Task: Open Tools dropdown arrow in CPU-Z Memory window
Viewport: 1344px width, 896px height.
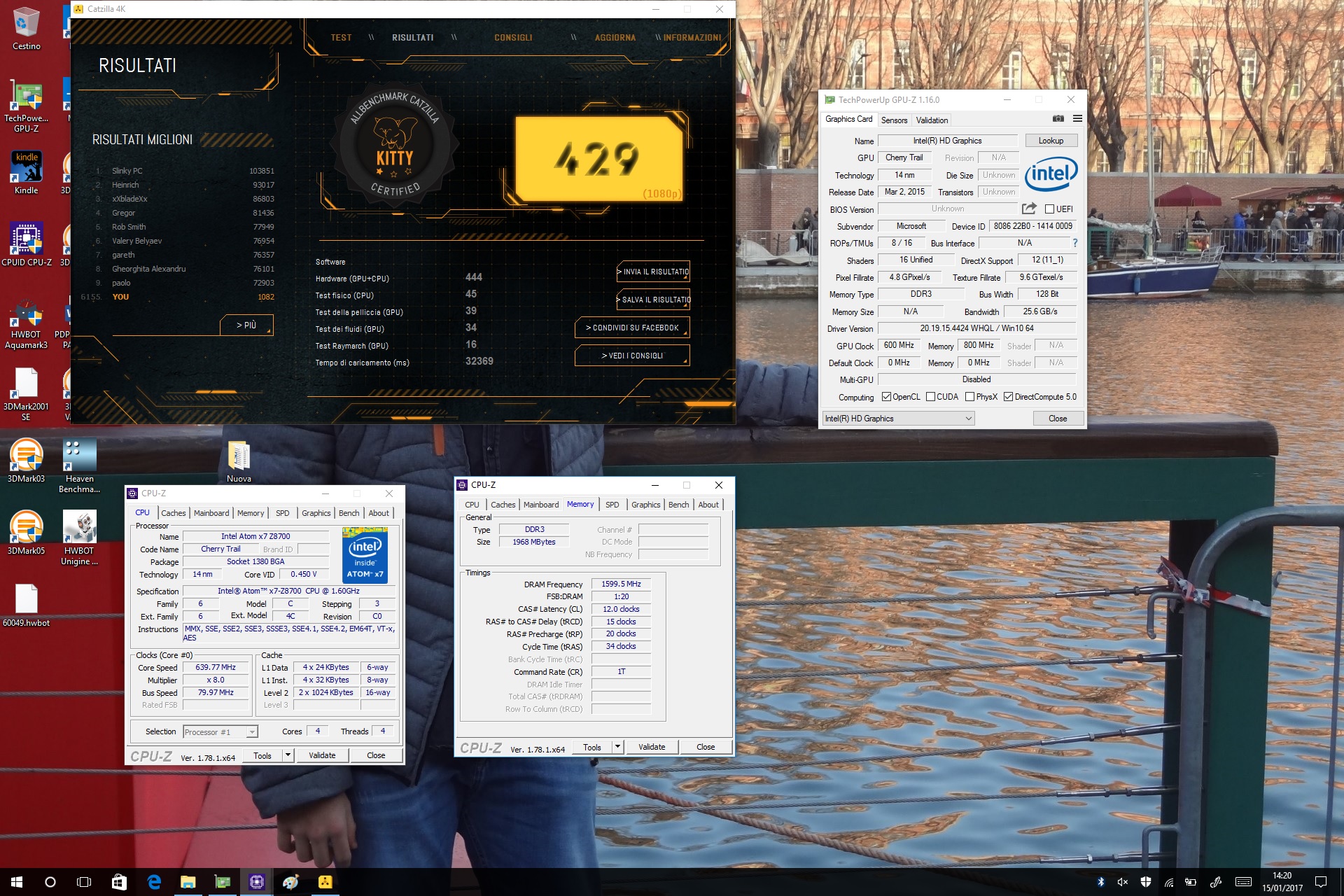Action: pyautogui.click(x=617, y=747)
